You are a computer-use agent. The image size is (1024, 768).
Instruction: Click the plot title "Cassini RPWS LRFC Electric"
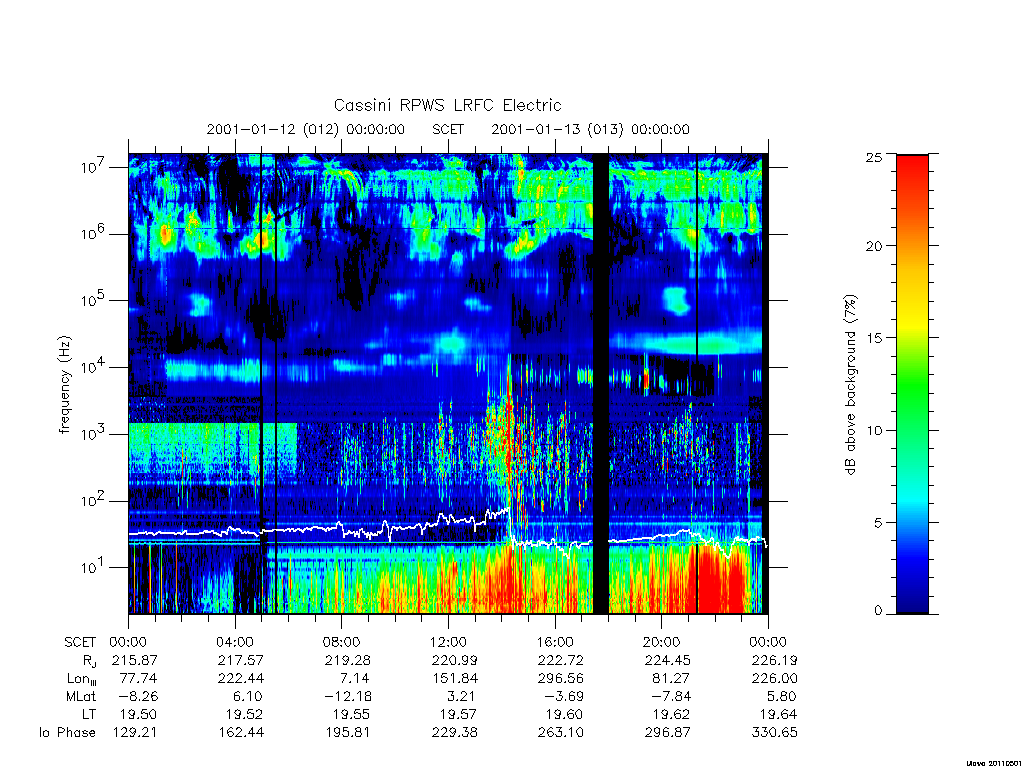point(447,105)
